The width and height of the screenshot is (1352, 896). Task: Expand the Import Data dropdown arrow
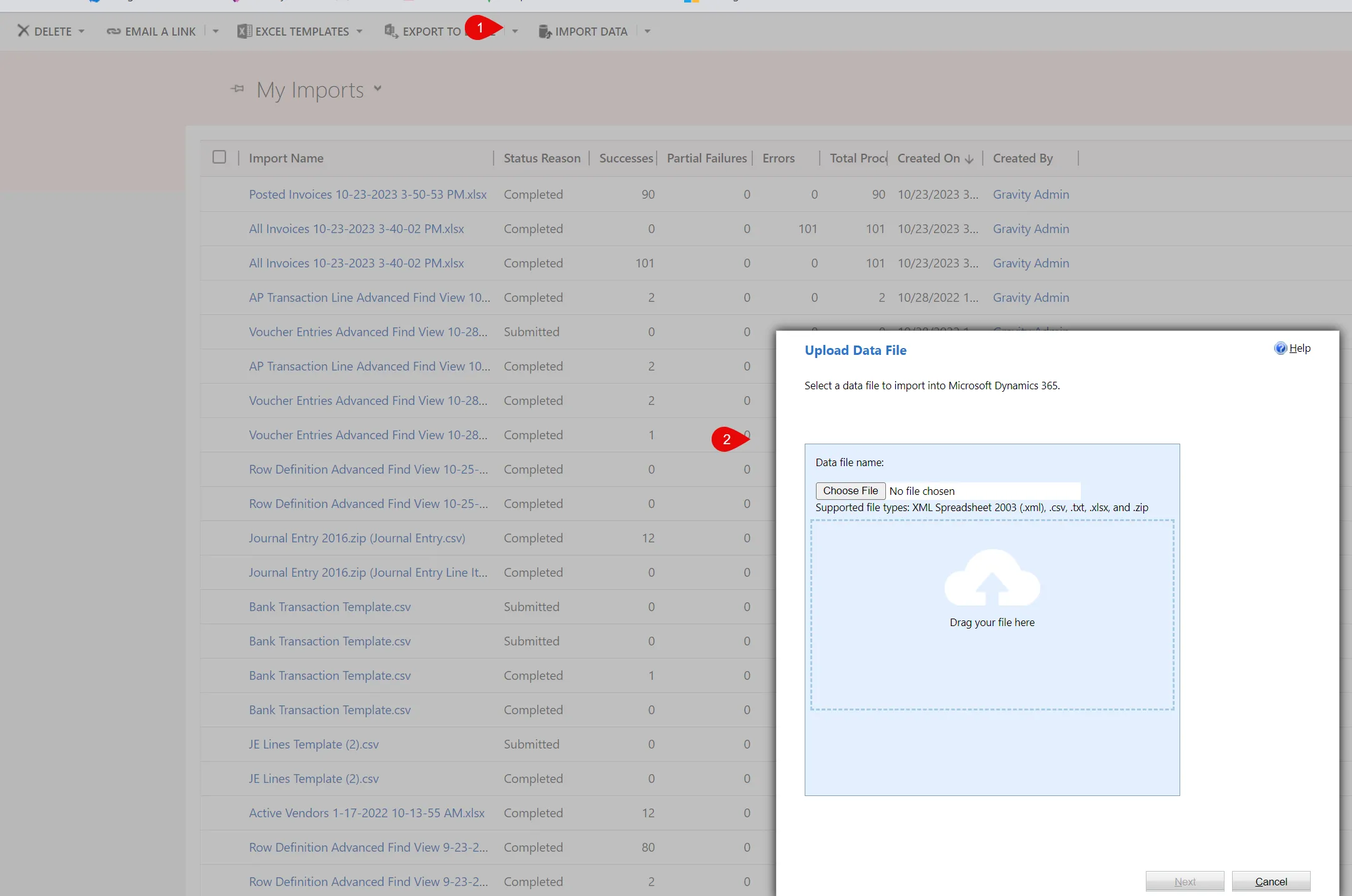coord(647,31)
